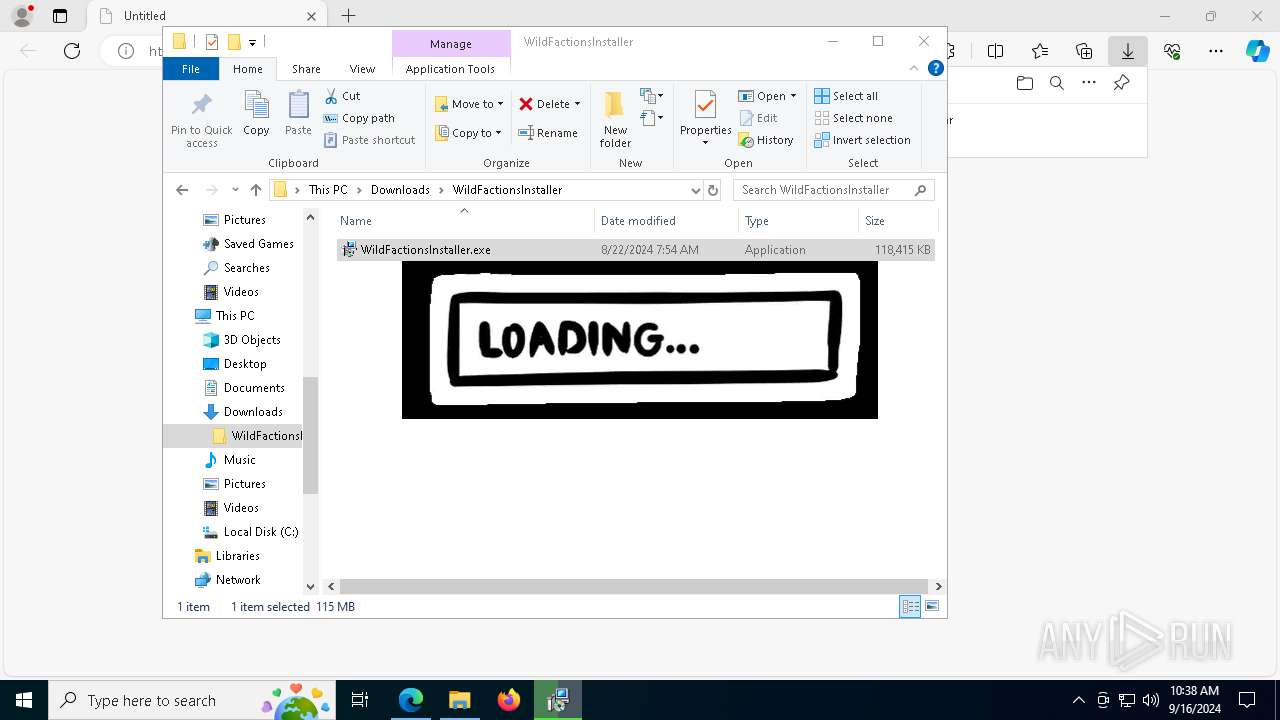Go up one folder level
The width and height of the screenshot is (1280, 720).
point(256,190)
